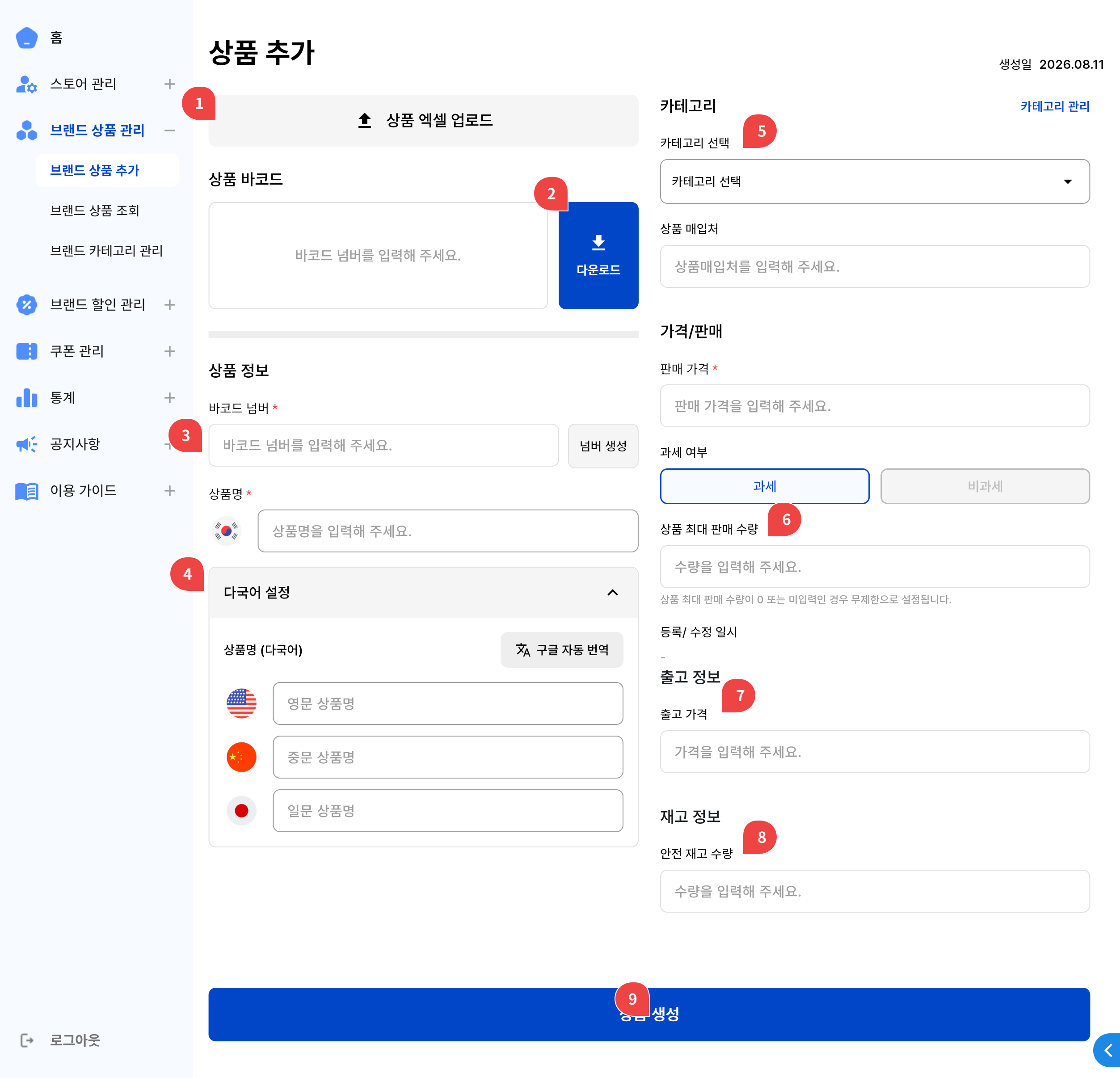Image resolution: width=1120 pixels, height=1078 pixels.
Task: Open 브랜드 카테고리 관리 submenu item
Action: tap(106, 250)
